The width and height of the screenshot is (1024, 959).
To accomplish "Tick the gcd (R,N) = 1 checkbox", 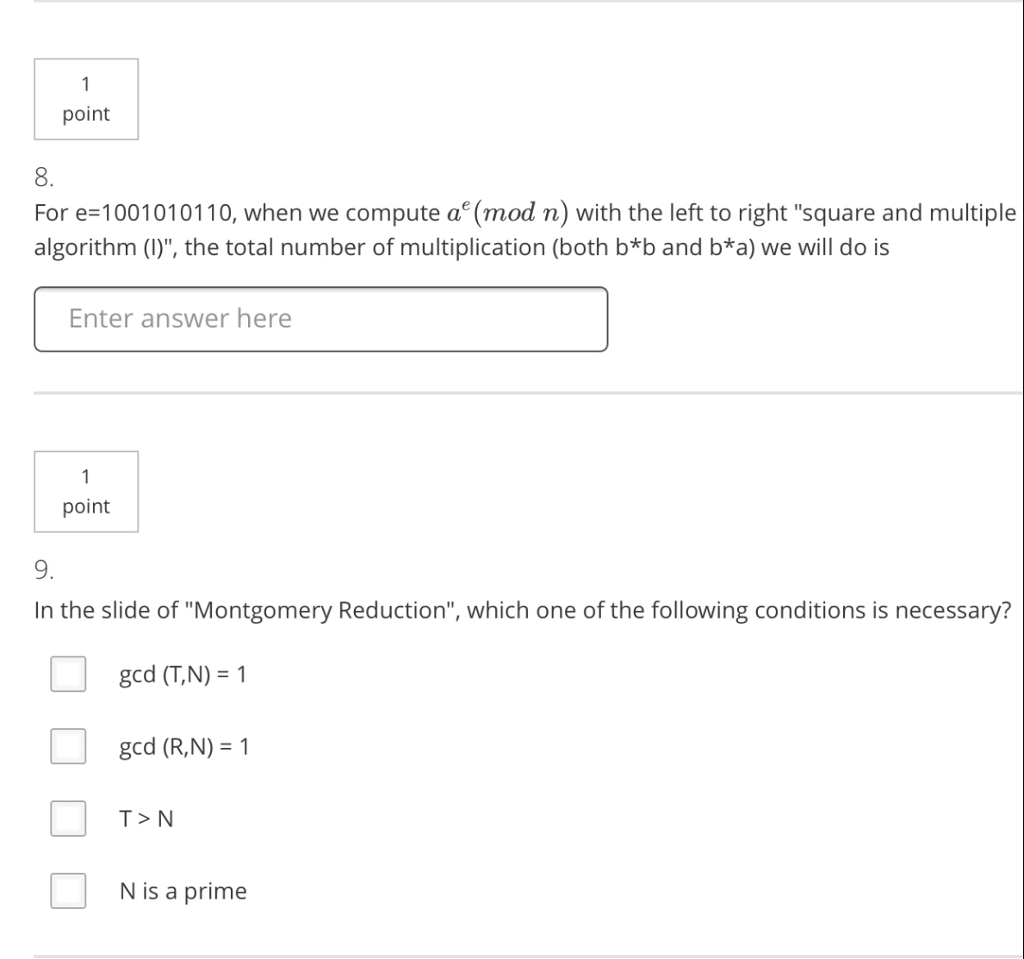I will pyautogui.click(x=68, y=747).
